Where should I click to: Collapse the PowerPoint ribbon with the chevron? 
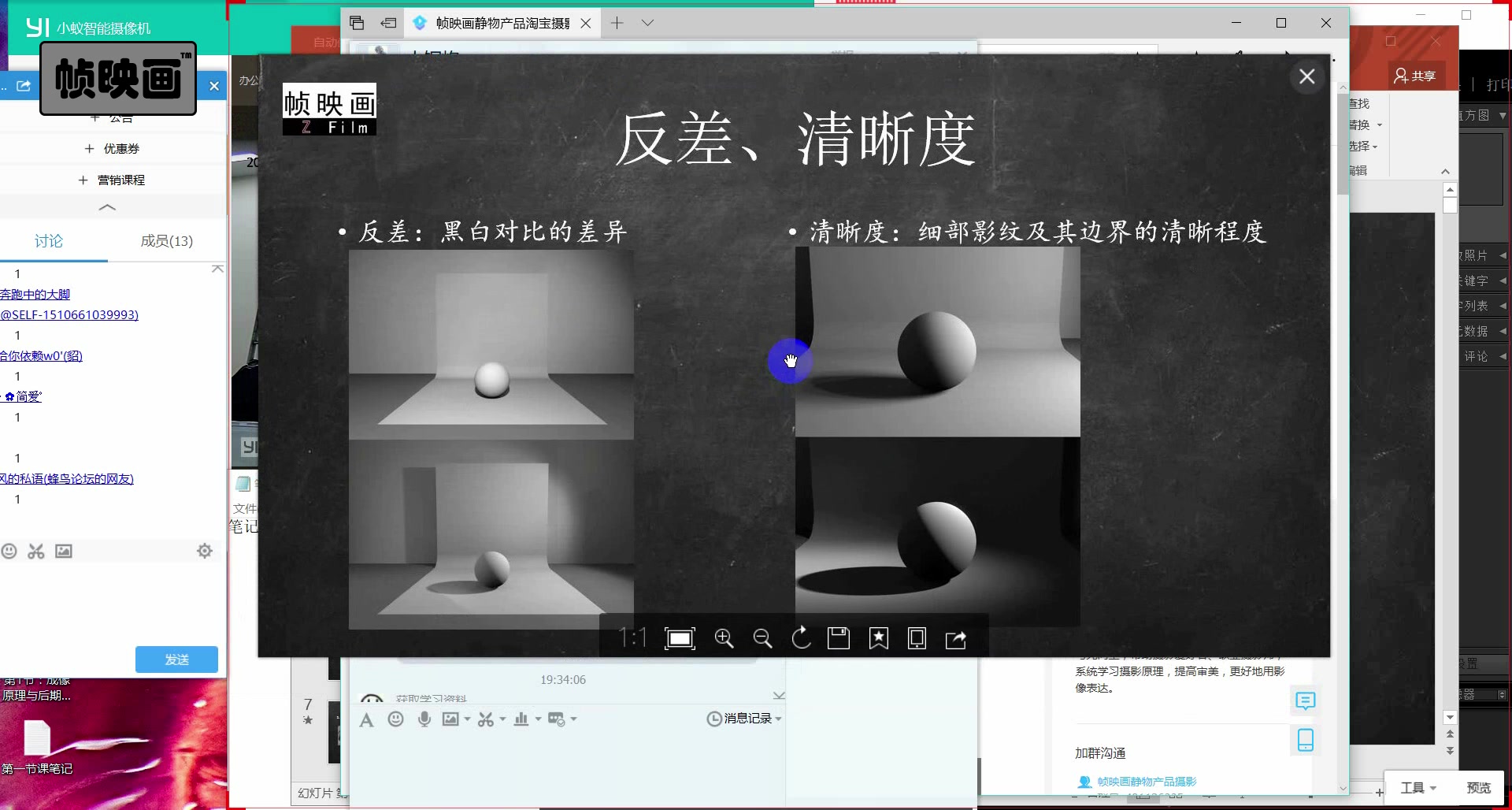pos(1445,171)
